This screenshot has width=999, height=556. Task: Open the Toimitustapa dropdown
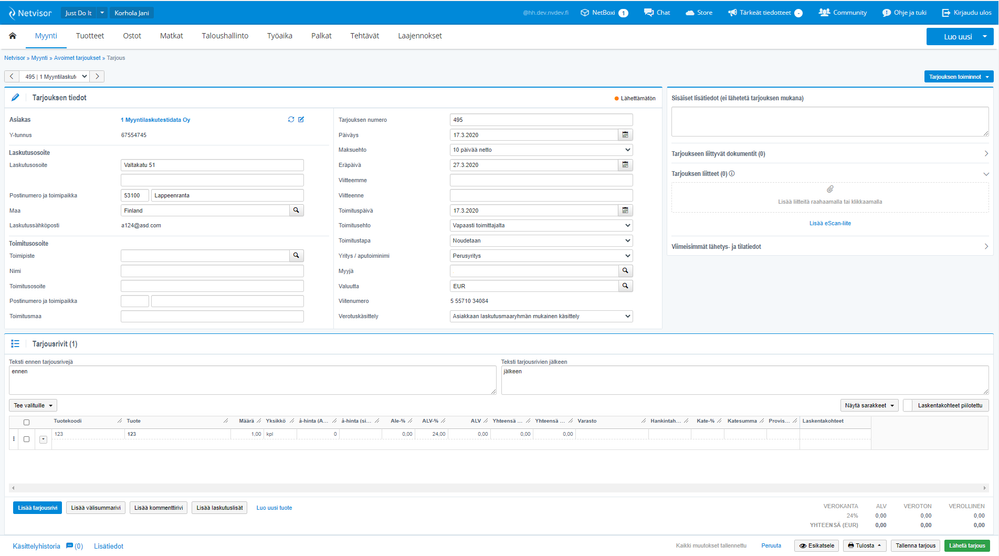click(541, 241)
